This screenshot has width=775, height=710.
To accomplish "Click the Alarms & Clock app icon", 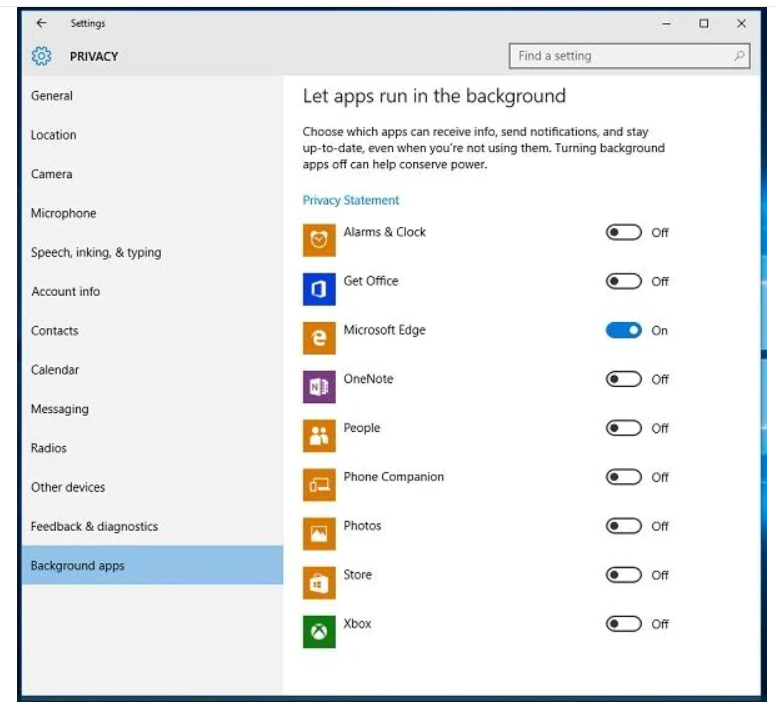I will coord(319,240).
